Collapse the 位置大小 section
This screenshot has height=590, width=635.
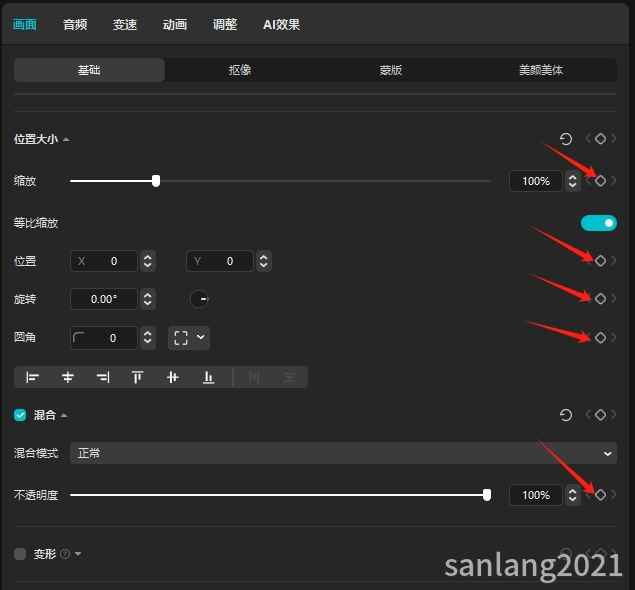[66, 139]
